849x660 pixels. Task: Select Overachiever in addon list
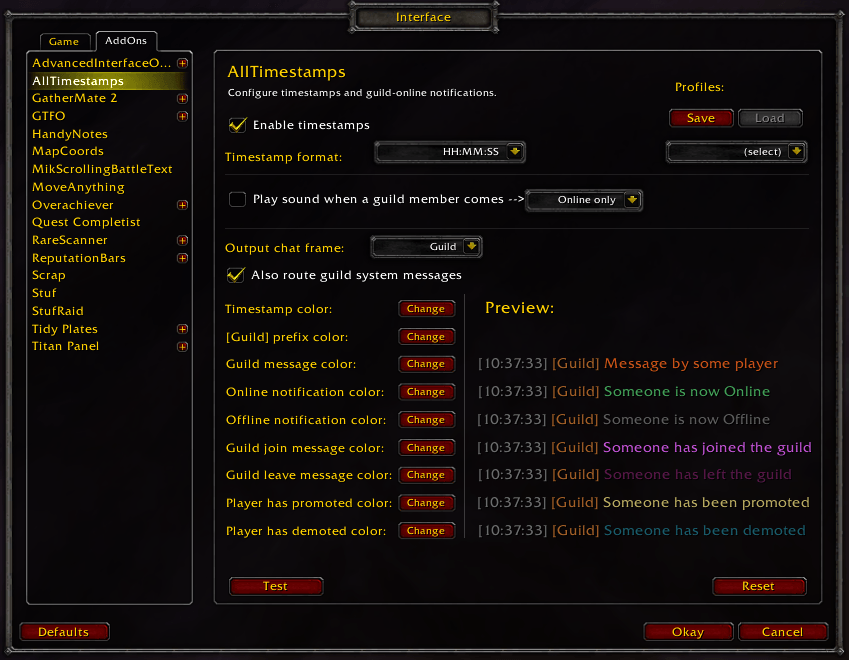[73, 205]
